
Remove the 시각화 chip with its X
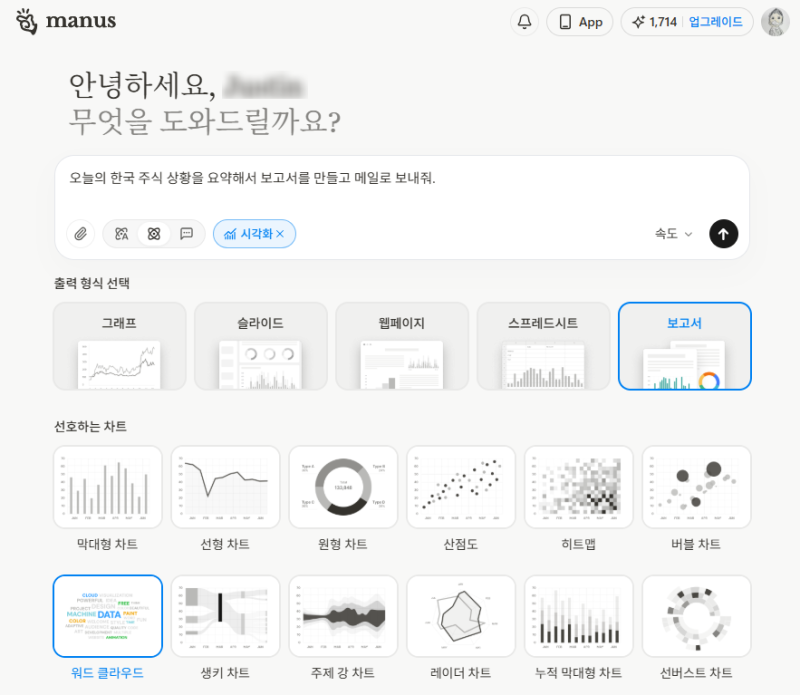tap(280, 234)
